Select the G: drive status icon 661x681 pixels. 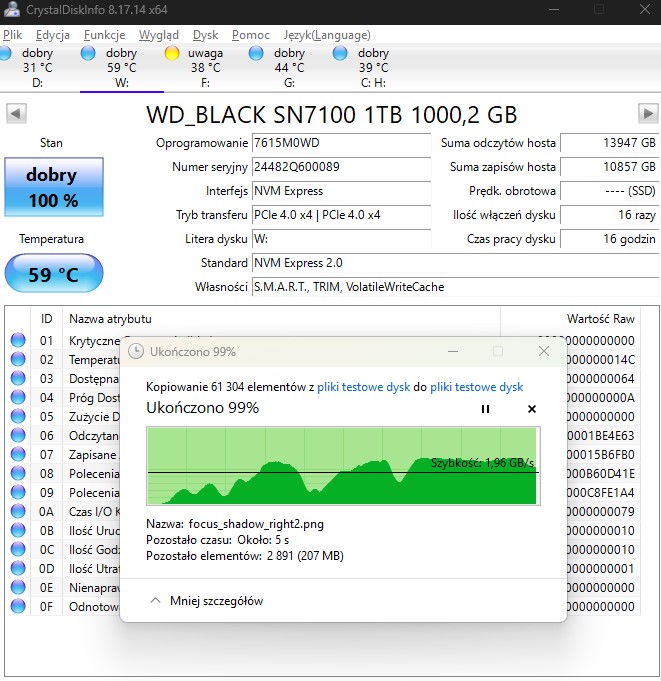257,53
